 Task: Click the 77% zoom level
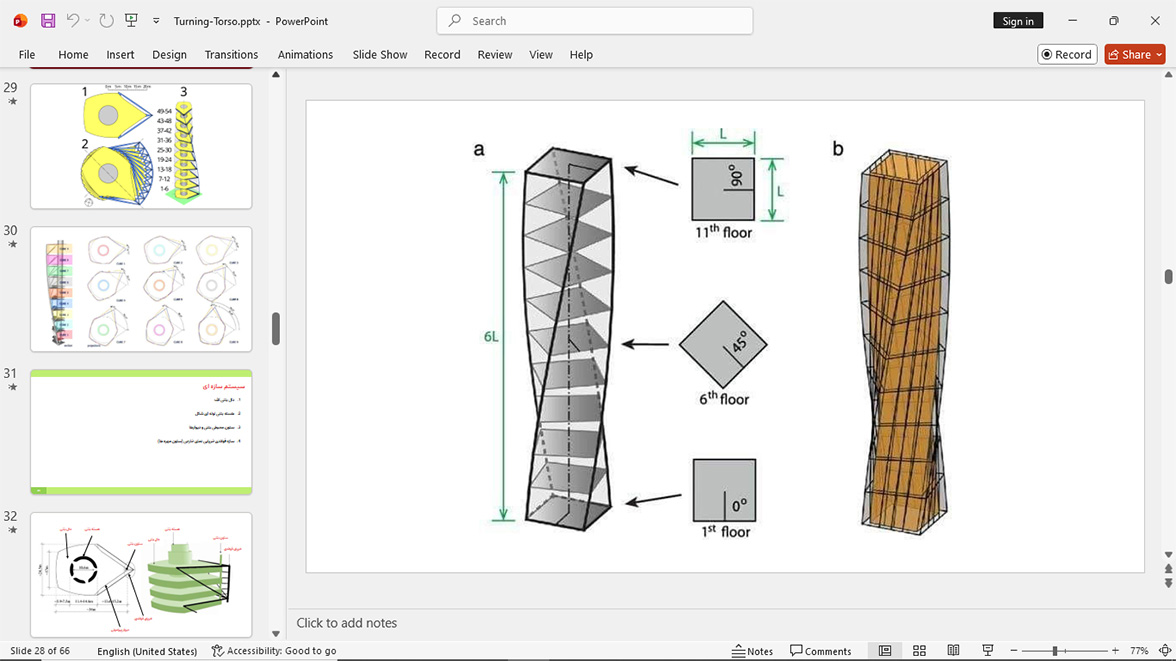pos(1139,650)
